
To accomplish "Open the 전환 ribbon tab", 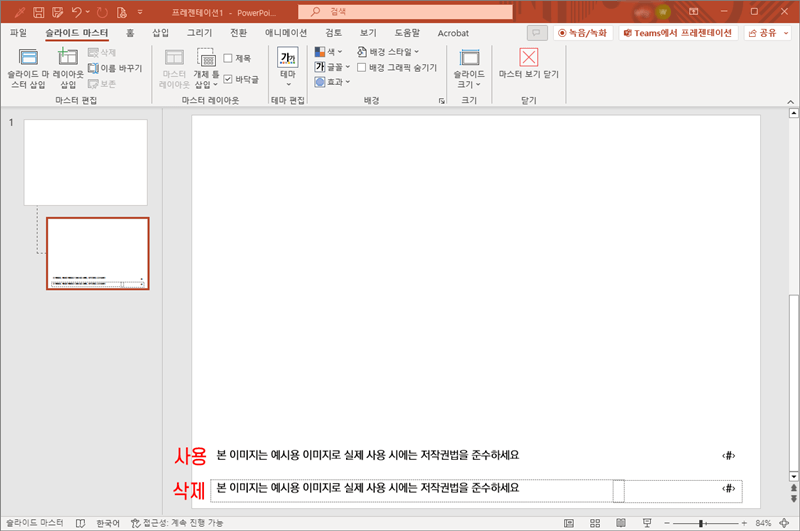I will tap(238, 33).
